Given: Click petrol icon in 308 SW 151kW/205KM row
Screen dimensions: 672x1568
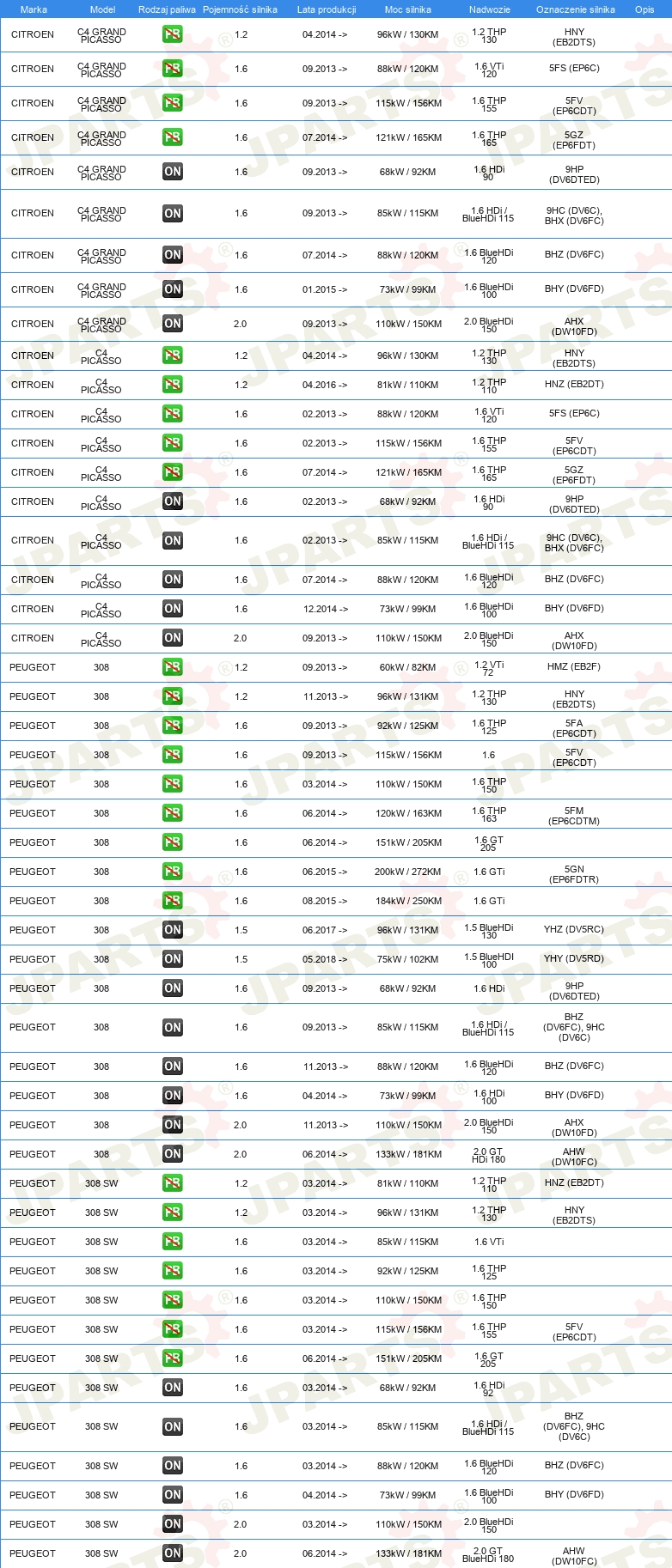Looking at the screenshot, I should point(173,1358).
